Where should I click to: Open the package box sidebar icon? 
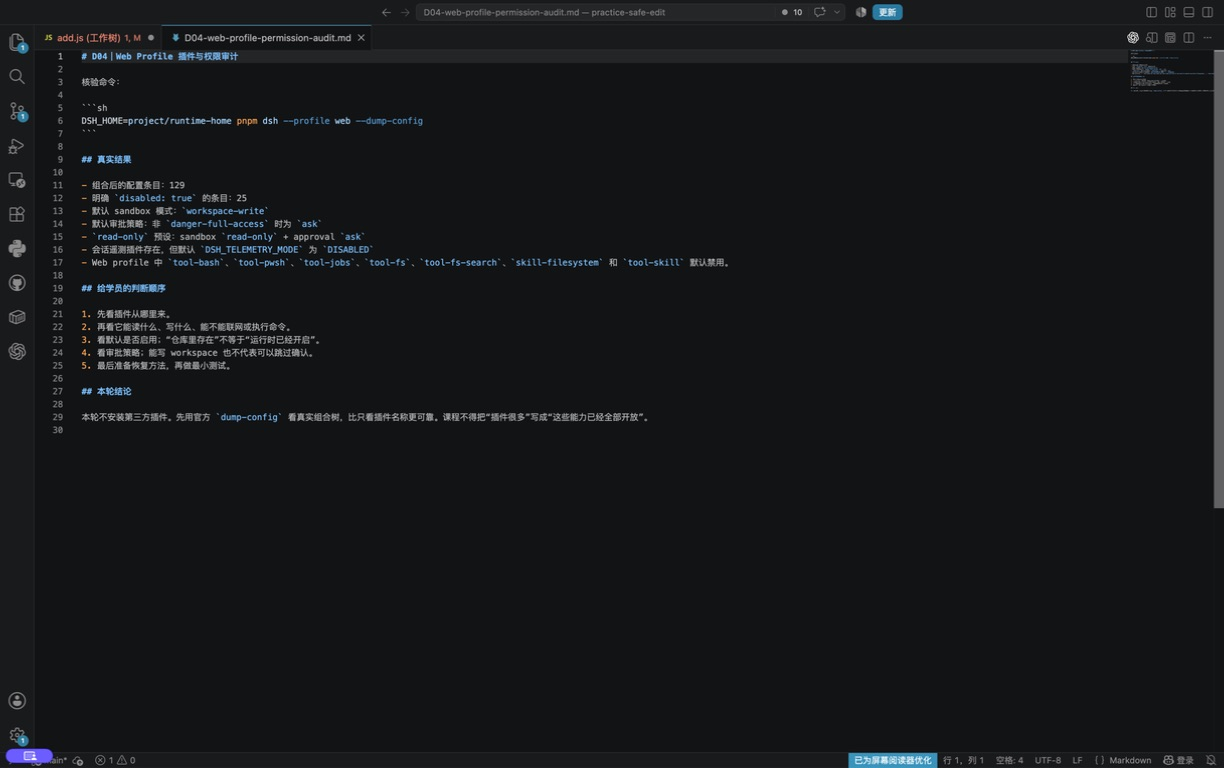pyautogui.click(x=17, y=317)
